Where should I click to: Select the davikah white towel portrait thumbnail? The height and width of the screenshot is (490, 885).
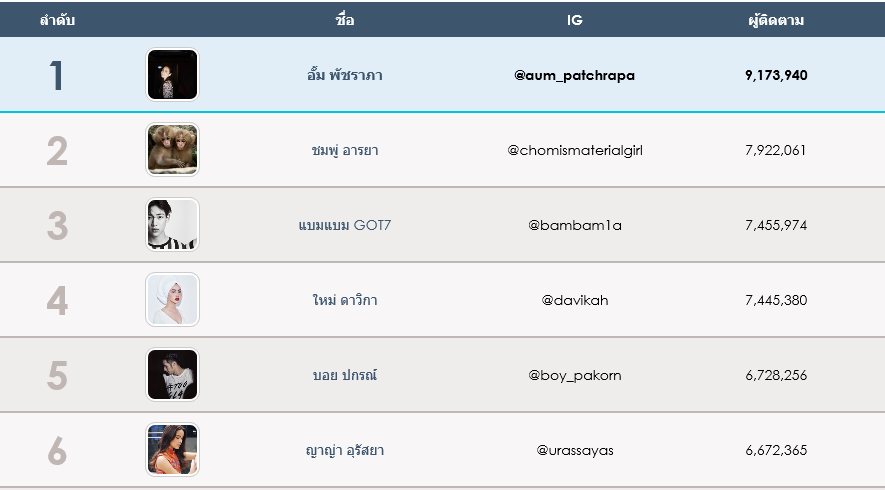click(173, 300)
